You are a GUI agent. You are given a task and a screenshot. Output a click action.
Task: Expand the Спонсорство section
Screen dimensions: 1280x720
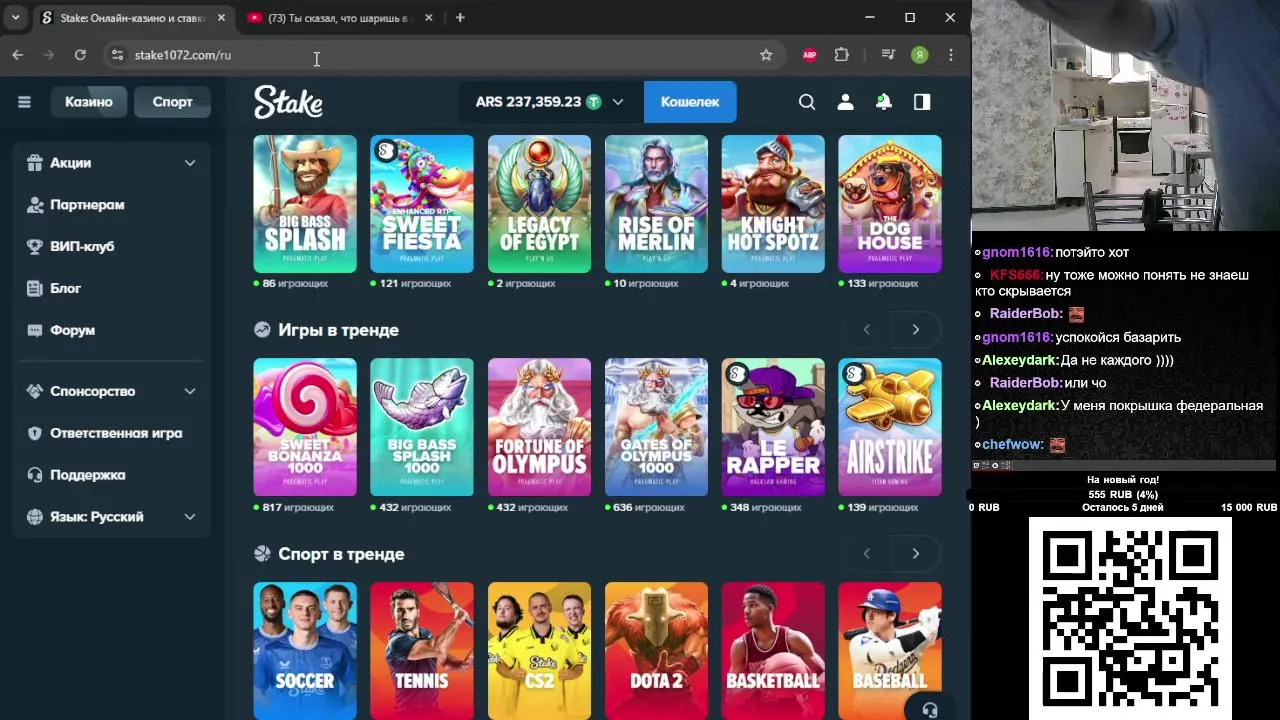pyautogui.click(x=111, y=391)
